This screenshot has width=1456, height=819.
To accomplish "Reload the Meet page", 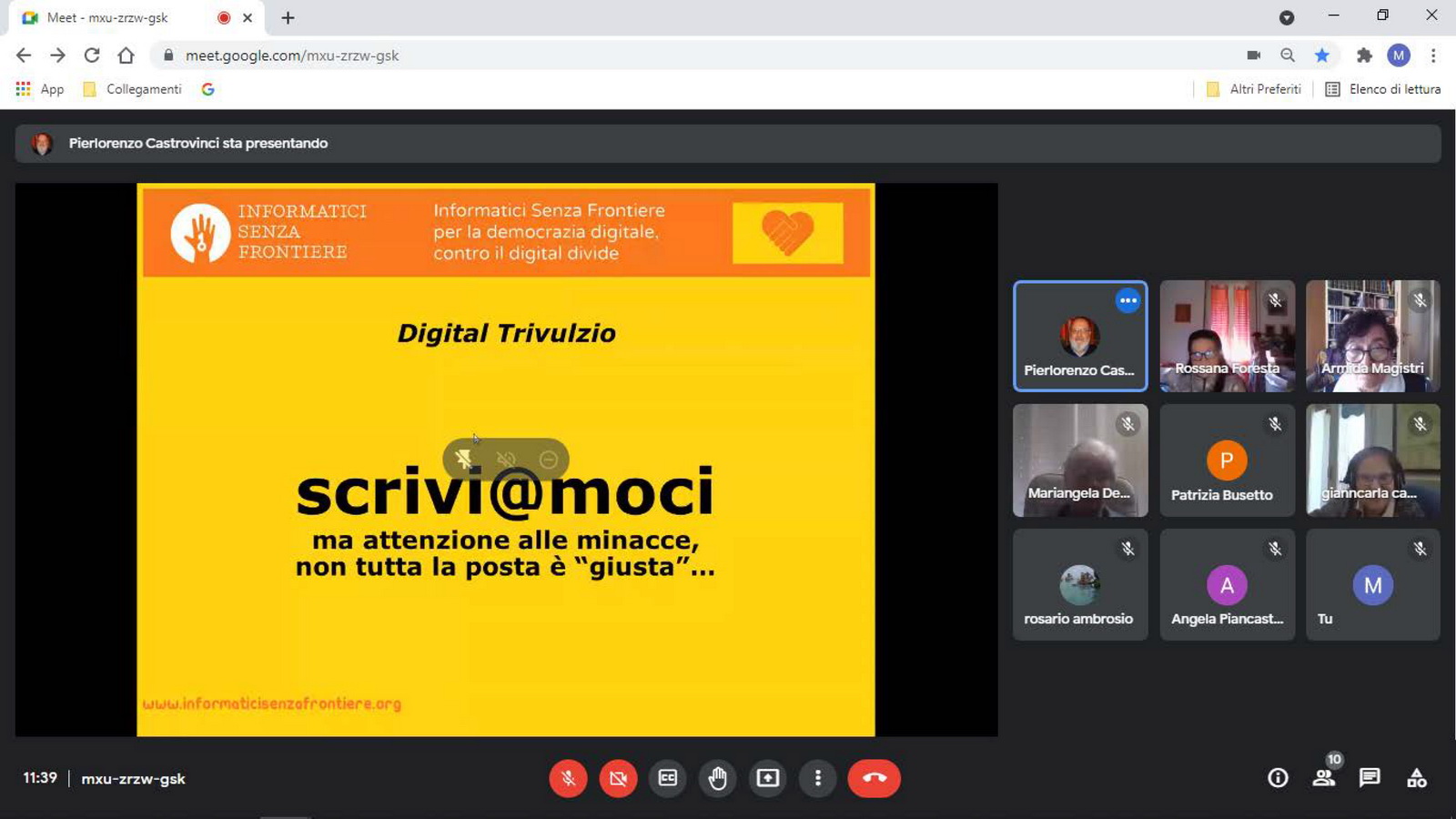I will (x=92, y=56).
